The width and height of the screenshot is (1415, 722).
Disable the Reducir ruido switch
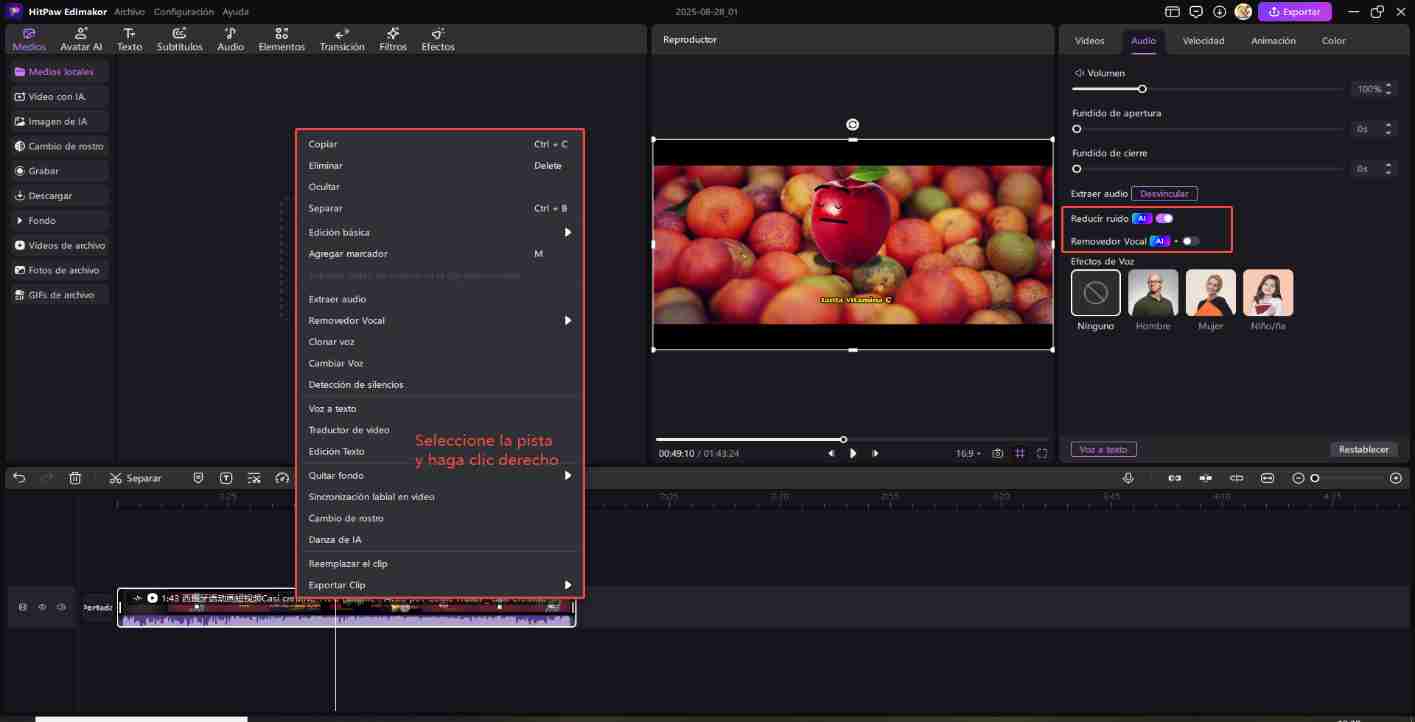click(1164, 218)
